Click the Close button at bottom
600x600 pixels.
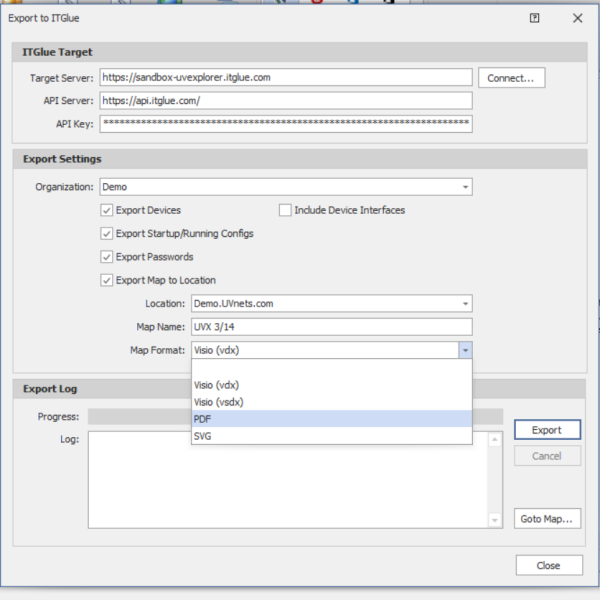549,566
